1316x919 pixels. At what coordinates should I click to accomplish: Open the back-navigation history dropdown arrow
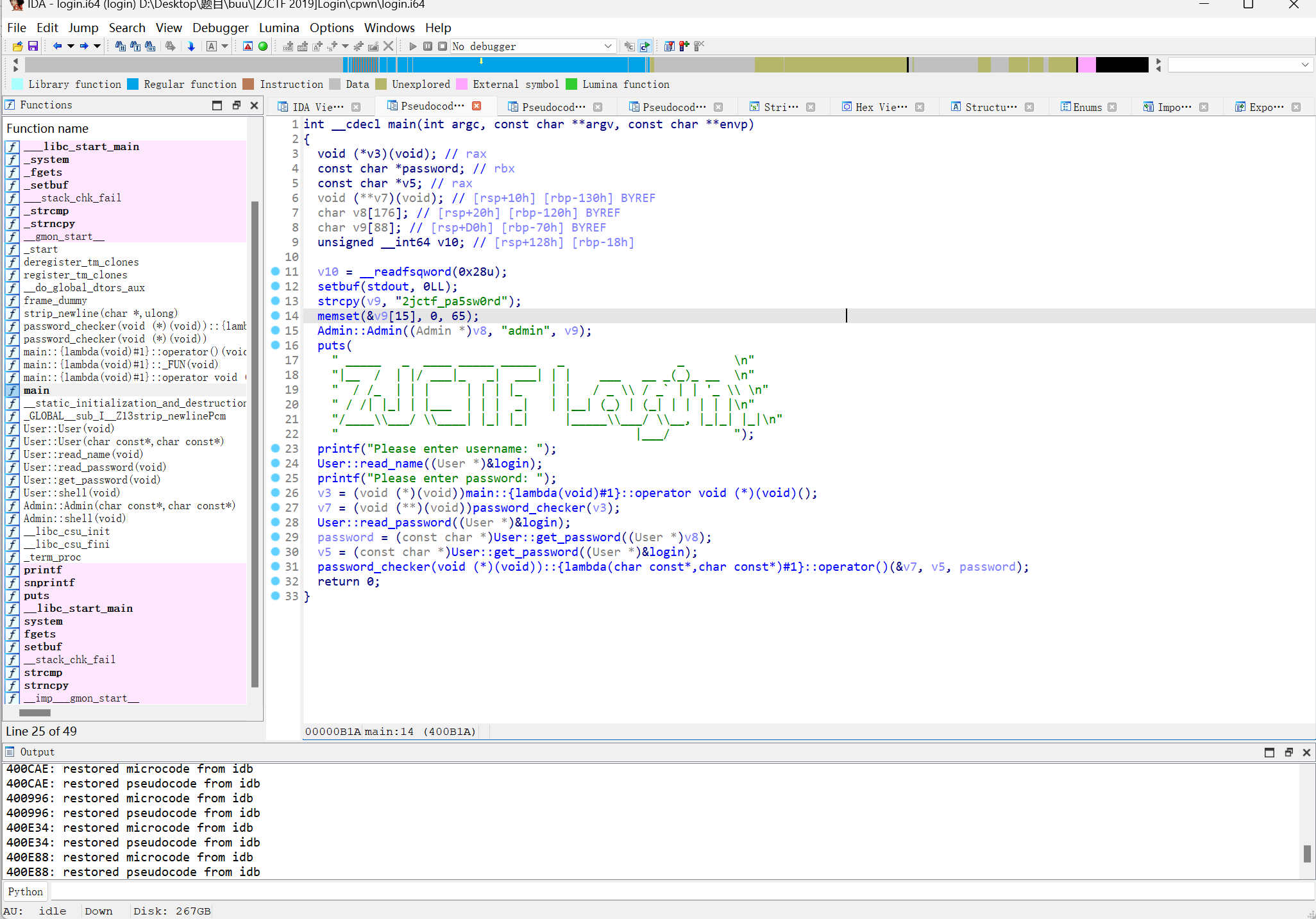71,46
